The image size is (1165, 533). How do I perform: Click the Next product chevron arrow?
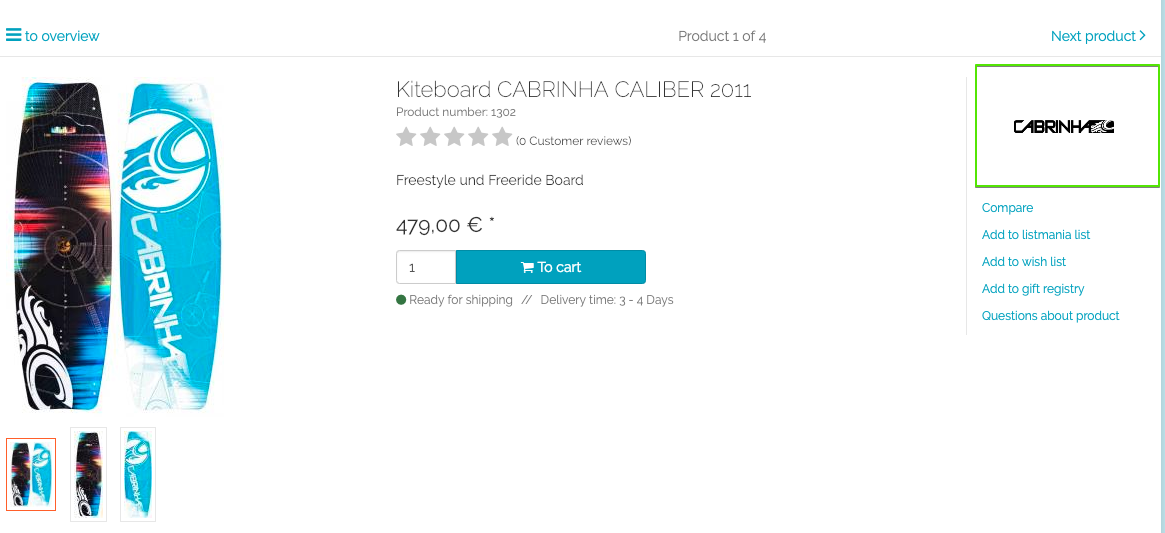click(x=1143, y=36)
